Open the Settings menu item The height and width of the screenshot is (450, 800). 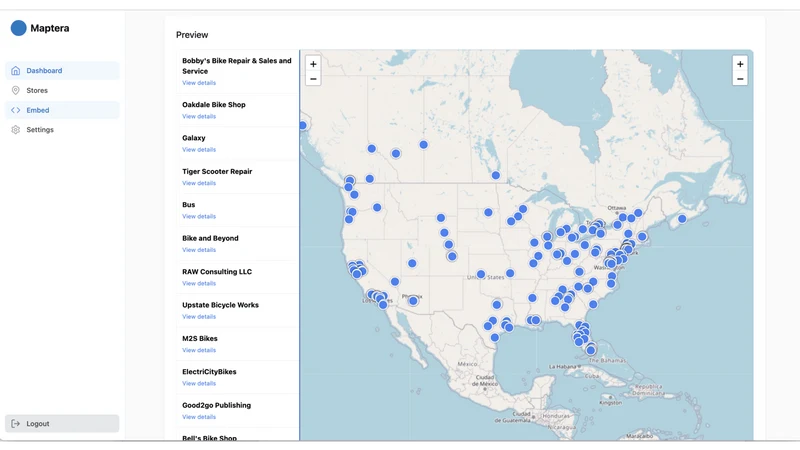tap(62, 130)
